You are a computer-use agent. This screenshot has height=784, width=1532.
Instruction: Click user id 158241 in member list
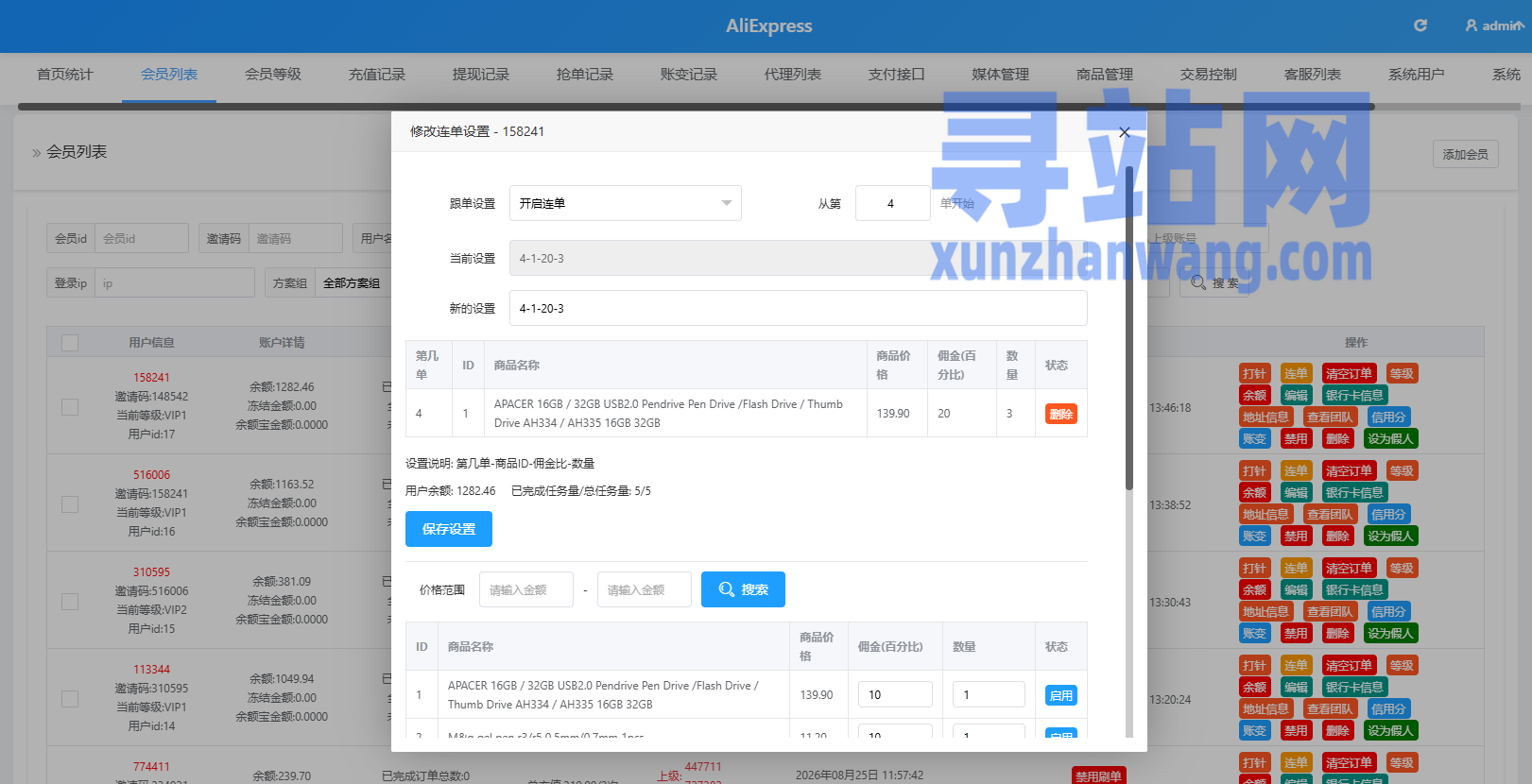pyautogui.click(x=151, y=377)
